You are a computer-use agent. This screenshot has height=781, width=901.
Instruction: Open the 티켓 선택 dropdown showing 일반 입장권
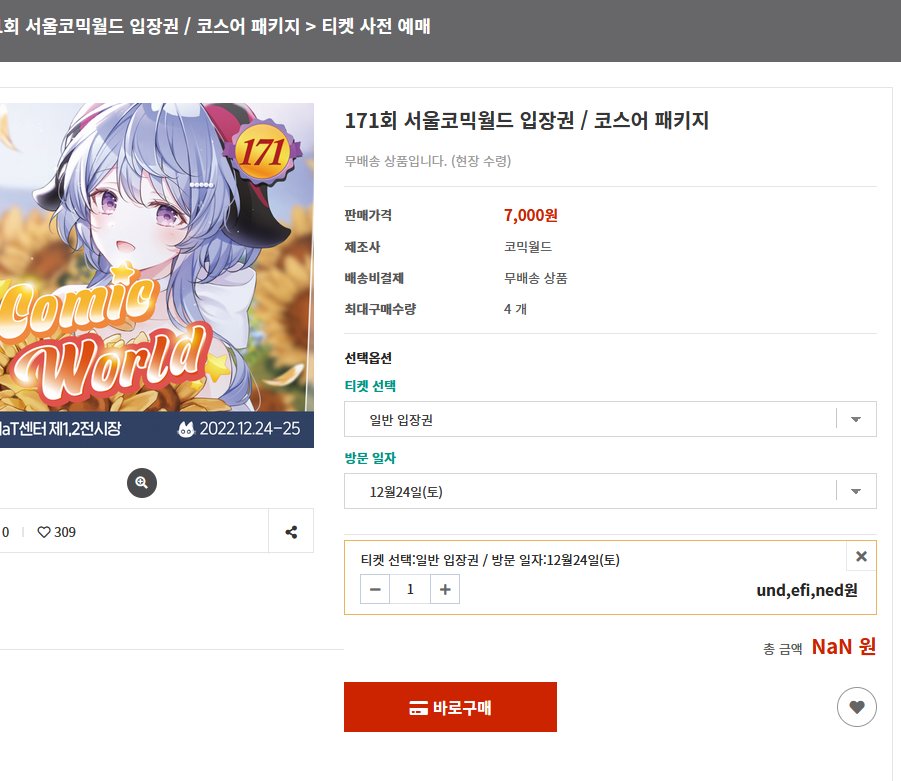[610, 420]
